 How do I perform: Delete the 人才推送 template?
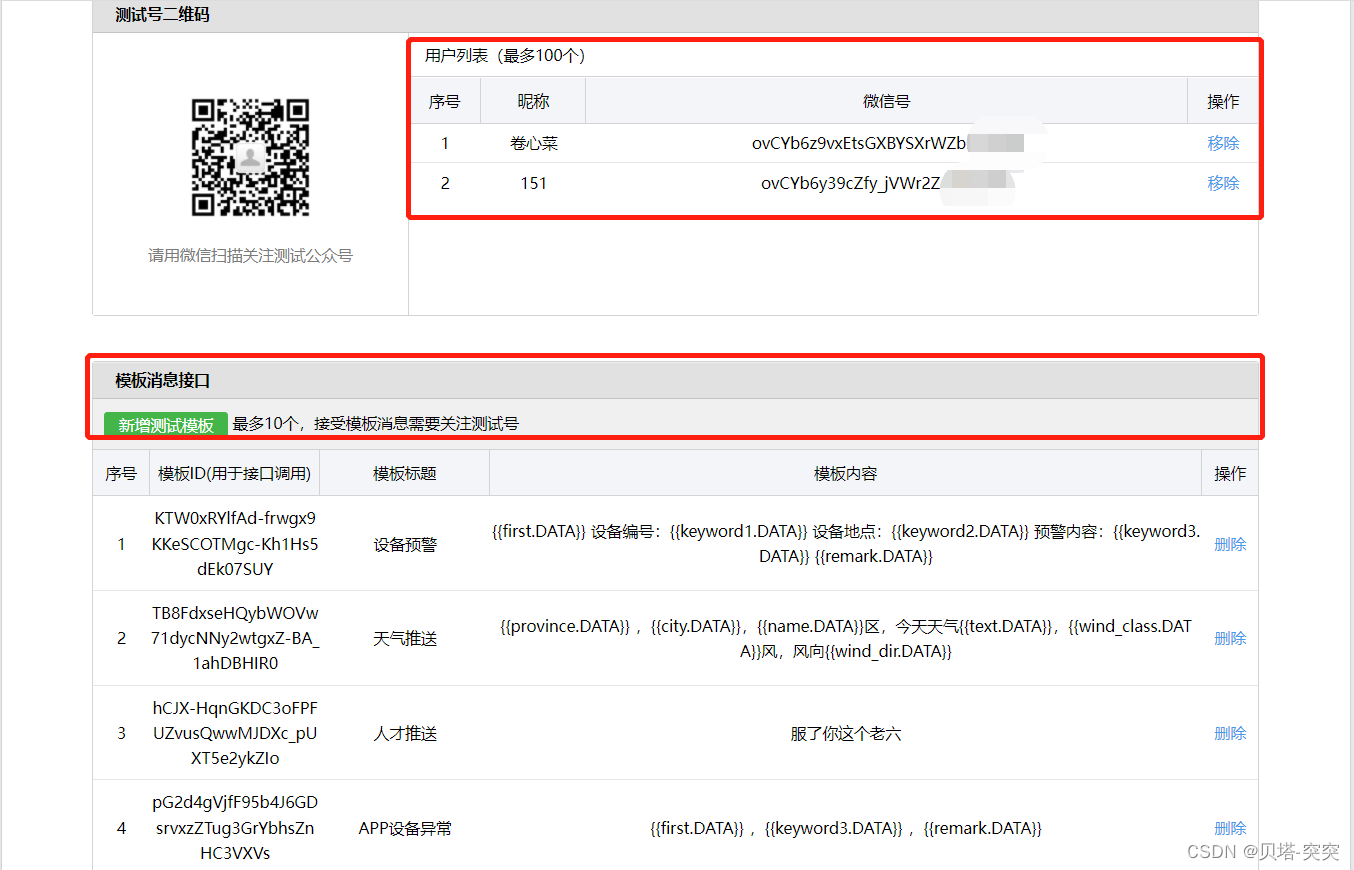coord(1230,733)
